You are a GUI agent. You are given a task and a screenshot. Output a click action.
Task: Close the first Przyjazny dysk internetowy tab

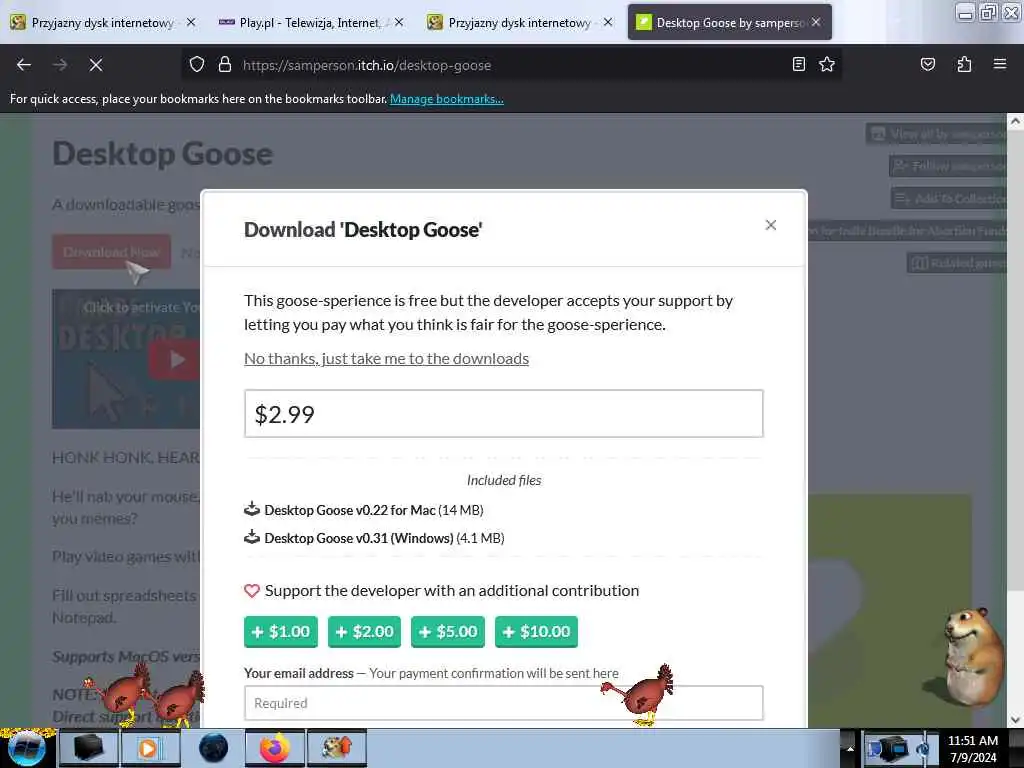(x=191, y=22)
